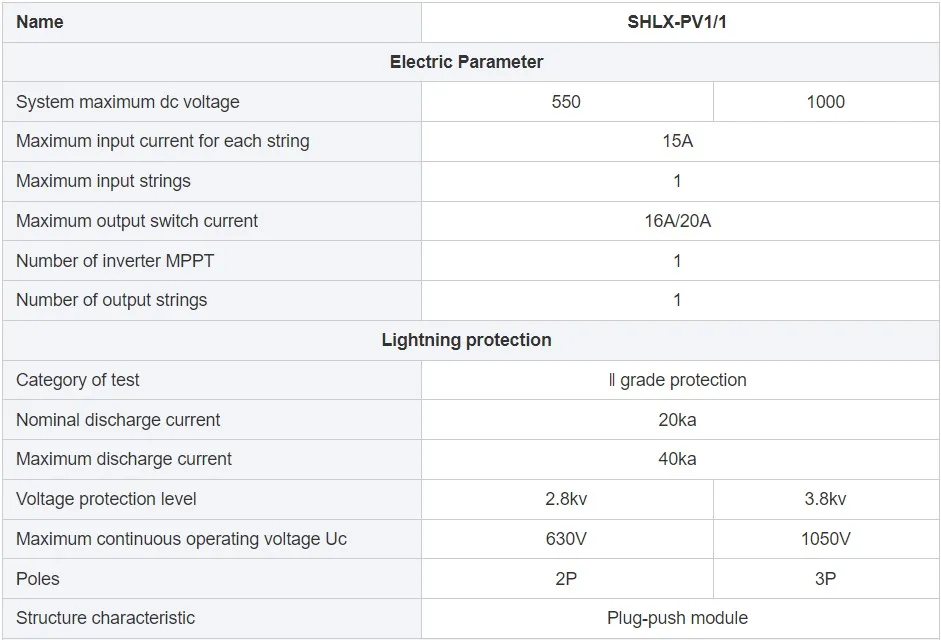
Task: Click the II grade protection cell
Action: tap(677, 380)
